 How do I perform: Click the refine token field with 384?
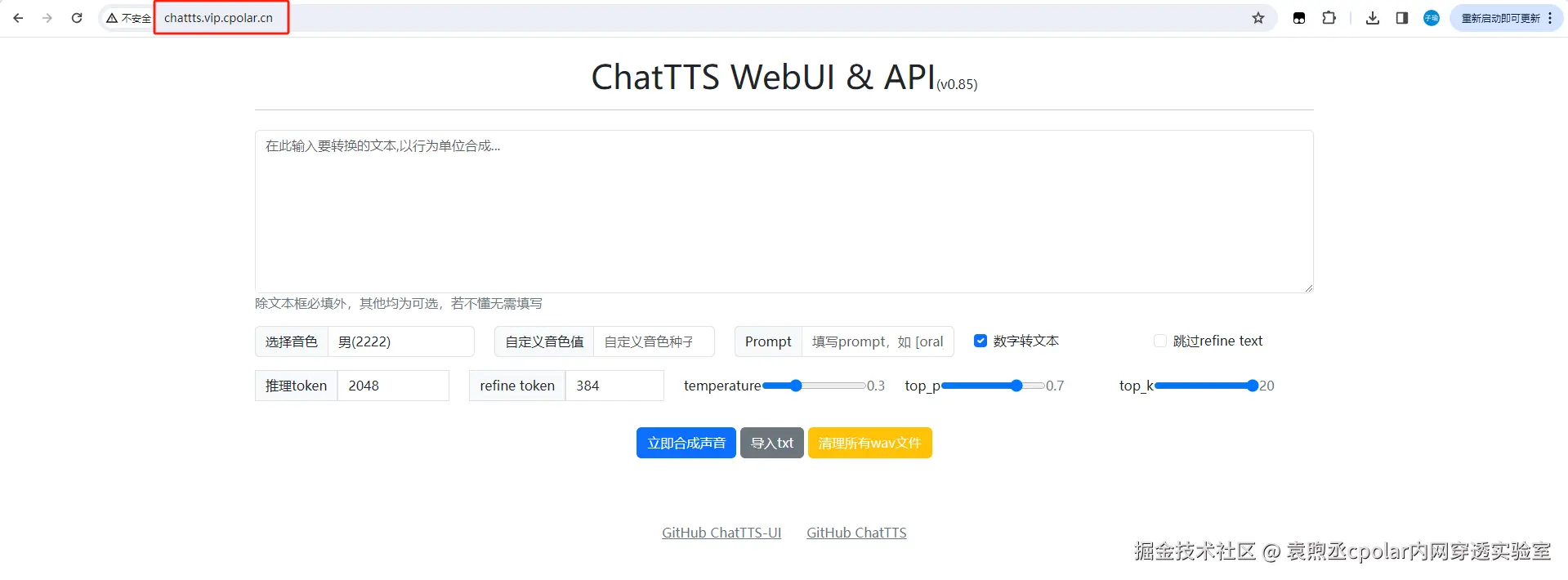pos(614,386)
